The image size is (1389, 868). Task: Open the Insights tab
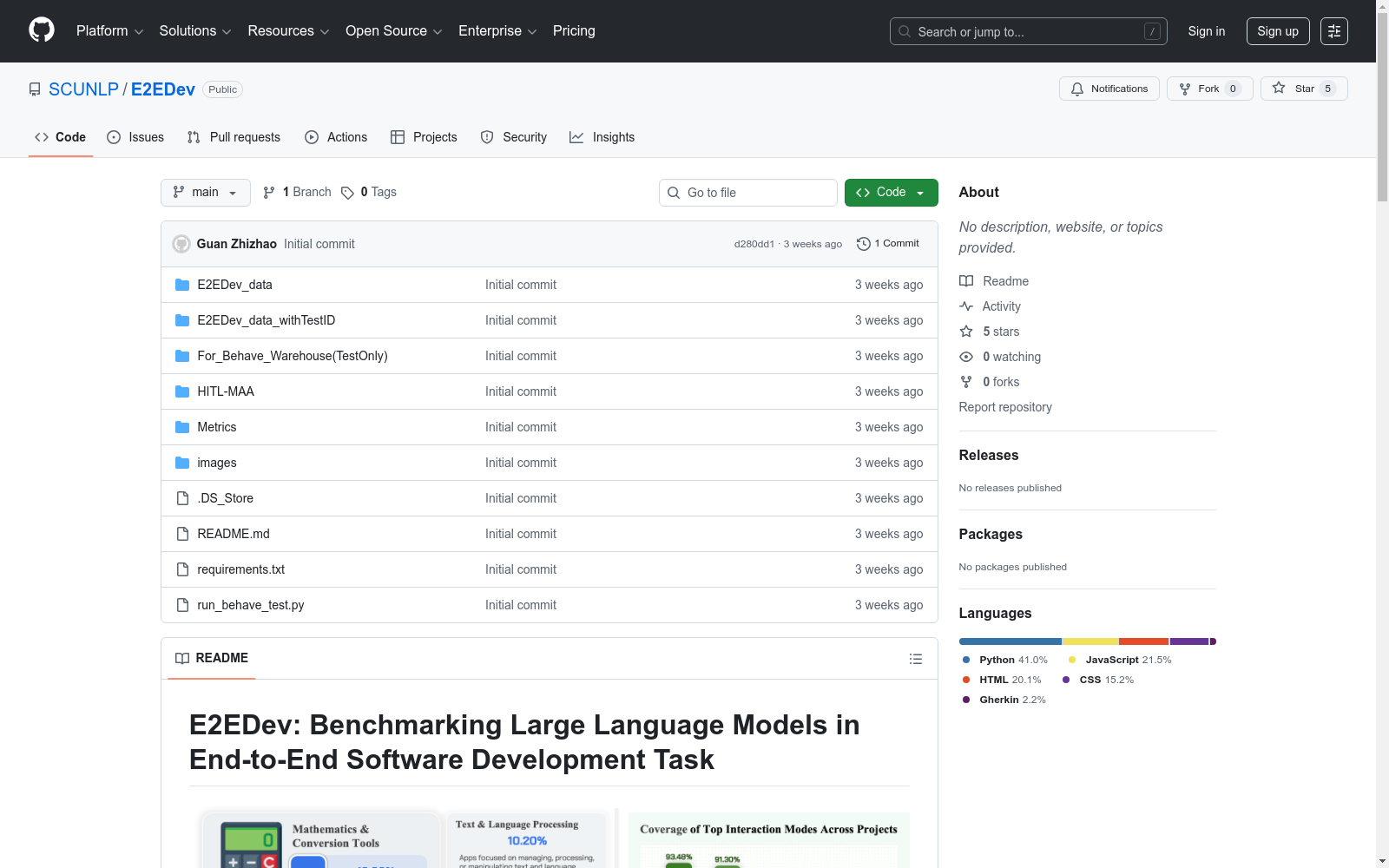click(x=602, y=137)
